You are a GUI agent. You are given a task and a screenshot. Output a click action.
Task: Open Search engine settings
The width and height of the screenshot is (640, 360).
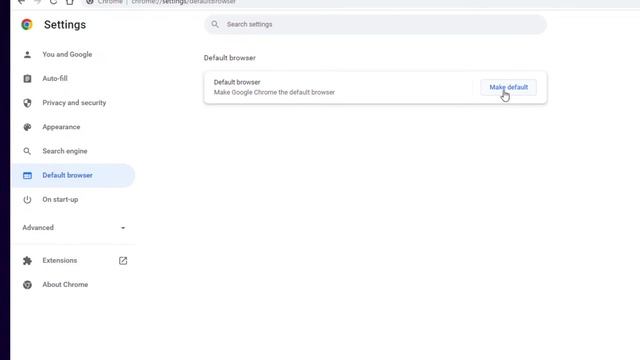[64, 151]
